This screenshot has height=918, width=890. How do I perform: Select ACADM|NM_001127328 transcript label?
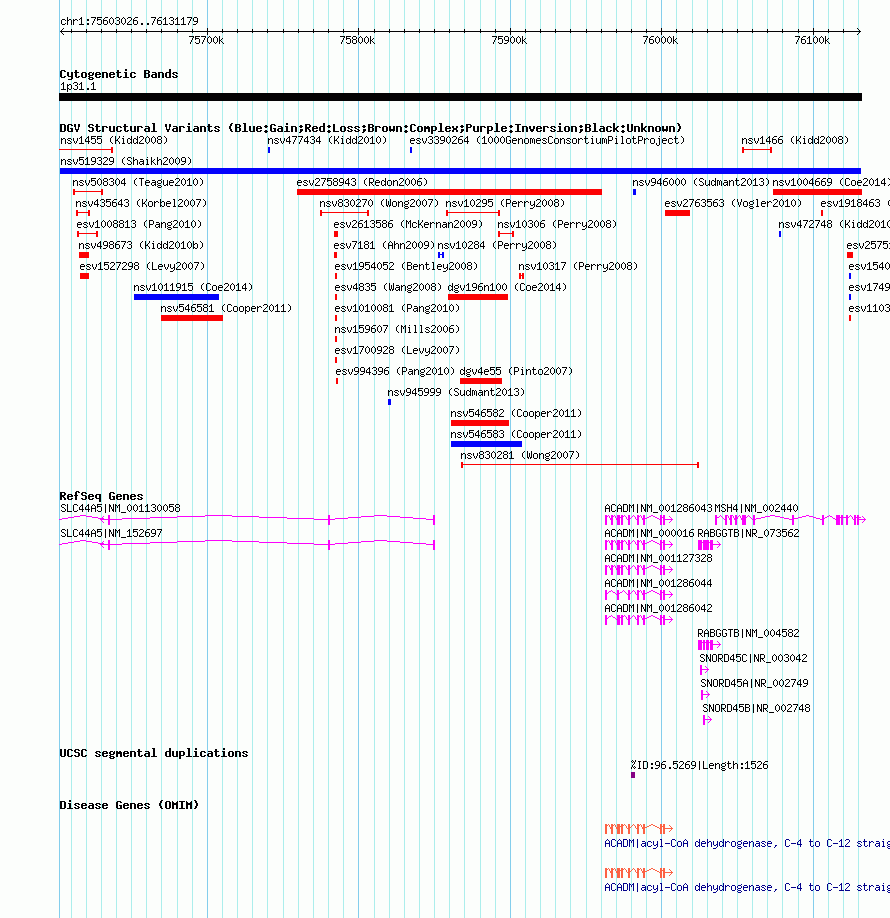[658, 559]
